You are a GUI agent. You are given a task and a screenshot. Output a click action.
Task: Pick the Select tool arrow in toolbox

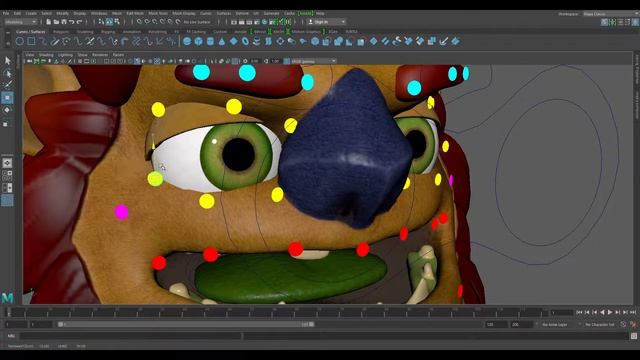point(7,61)
